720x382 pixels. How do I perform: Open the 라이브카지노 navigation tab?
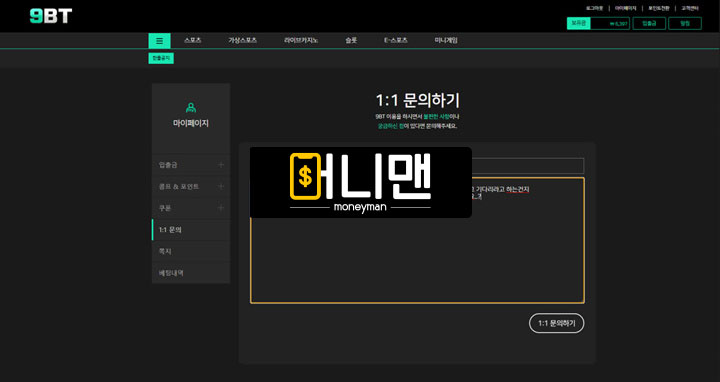(301, 40)
